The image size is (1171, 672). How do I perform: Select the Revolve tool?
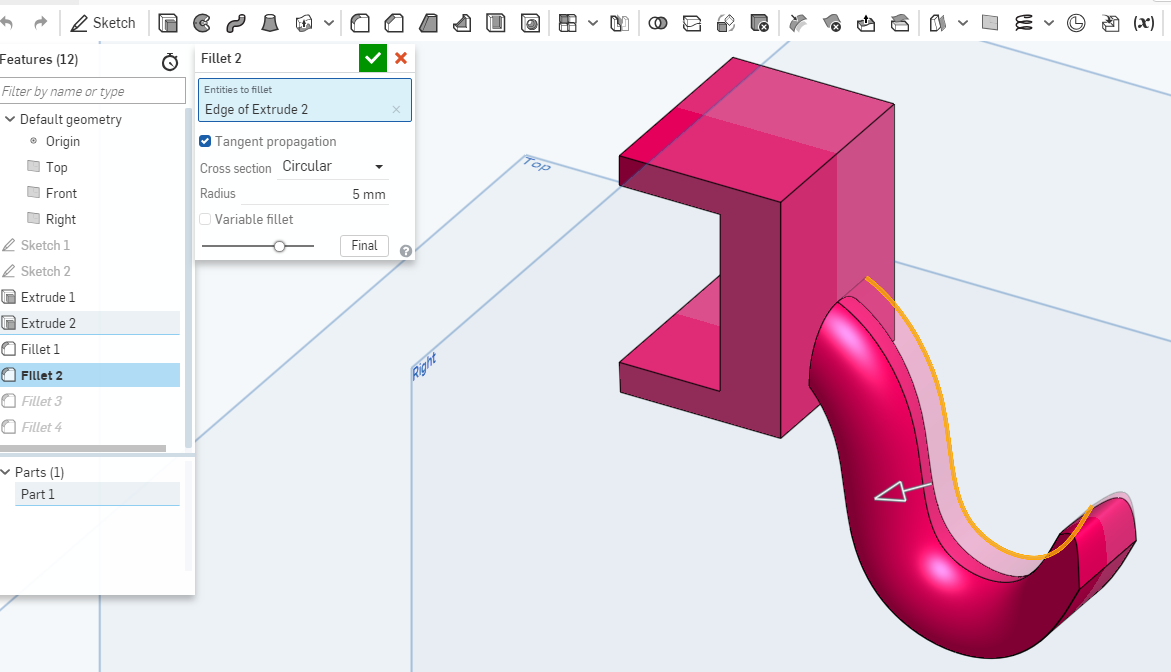point(201,22)
